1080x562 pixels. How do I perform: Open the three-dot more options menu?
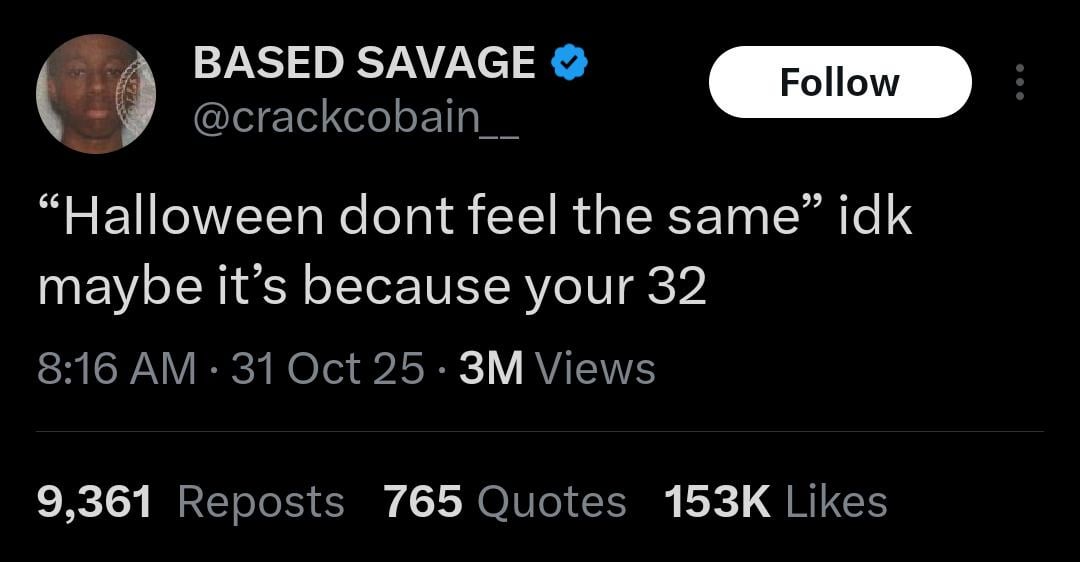pyautogui.click(x=1019, y=82)
